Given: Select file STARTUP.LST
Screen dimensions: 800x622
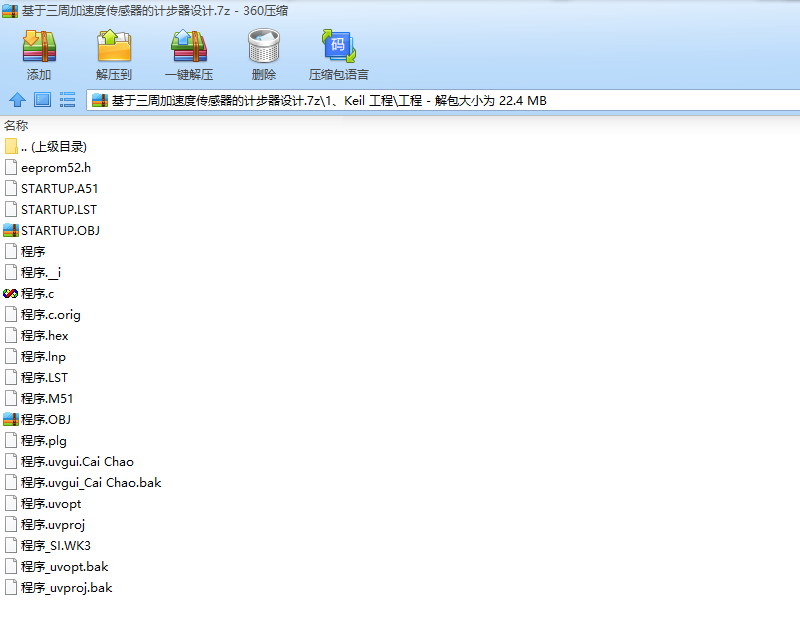Looking at the screenshot, I should pos(51,210).
